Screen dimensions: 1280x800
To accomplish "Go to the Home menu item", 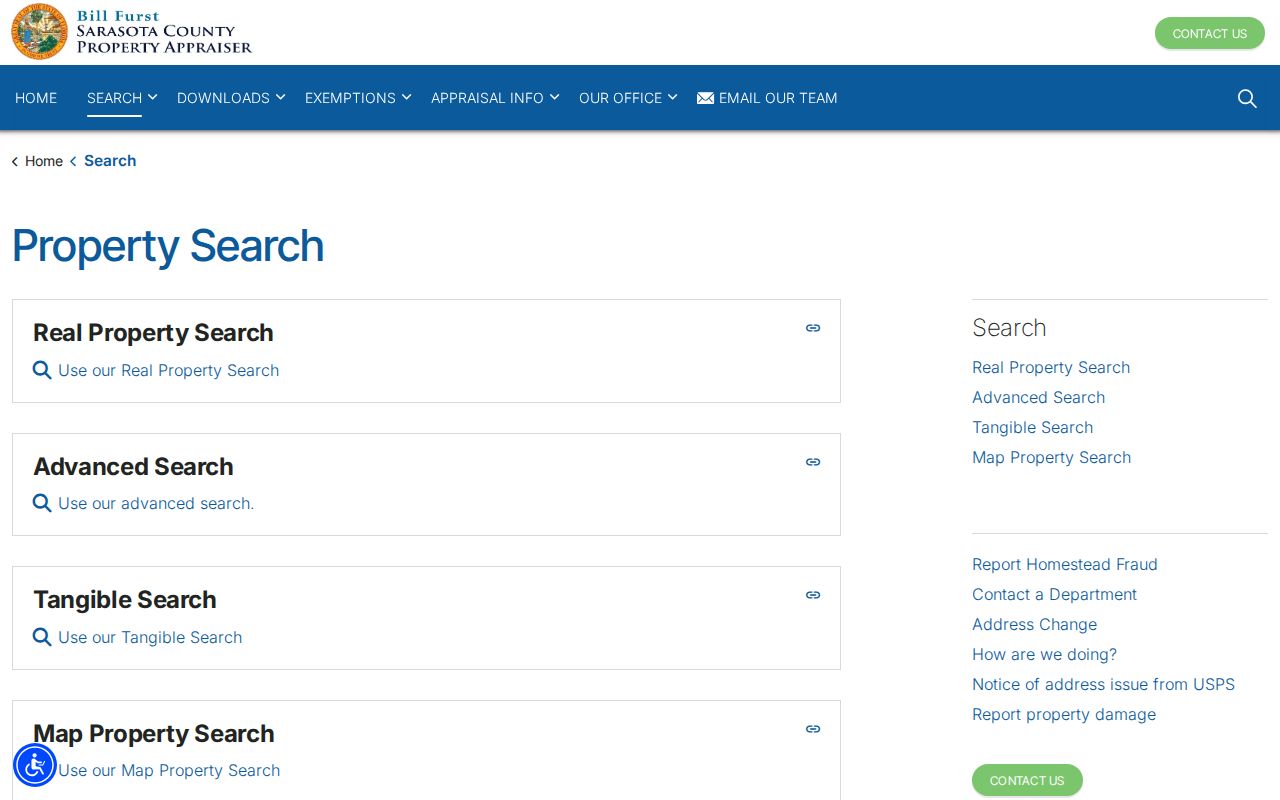I will [36, 98].
